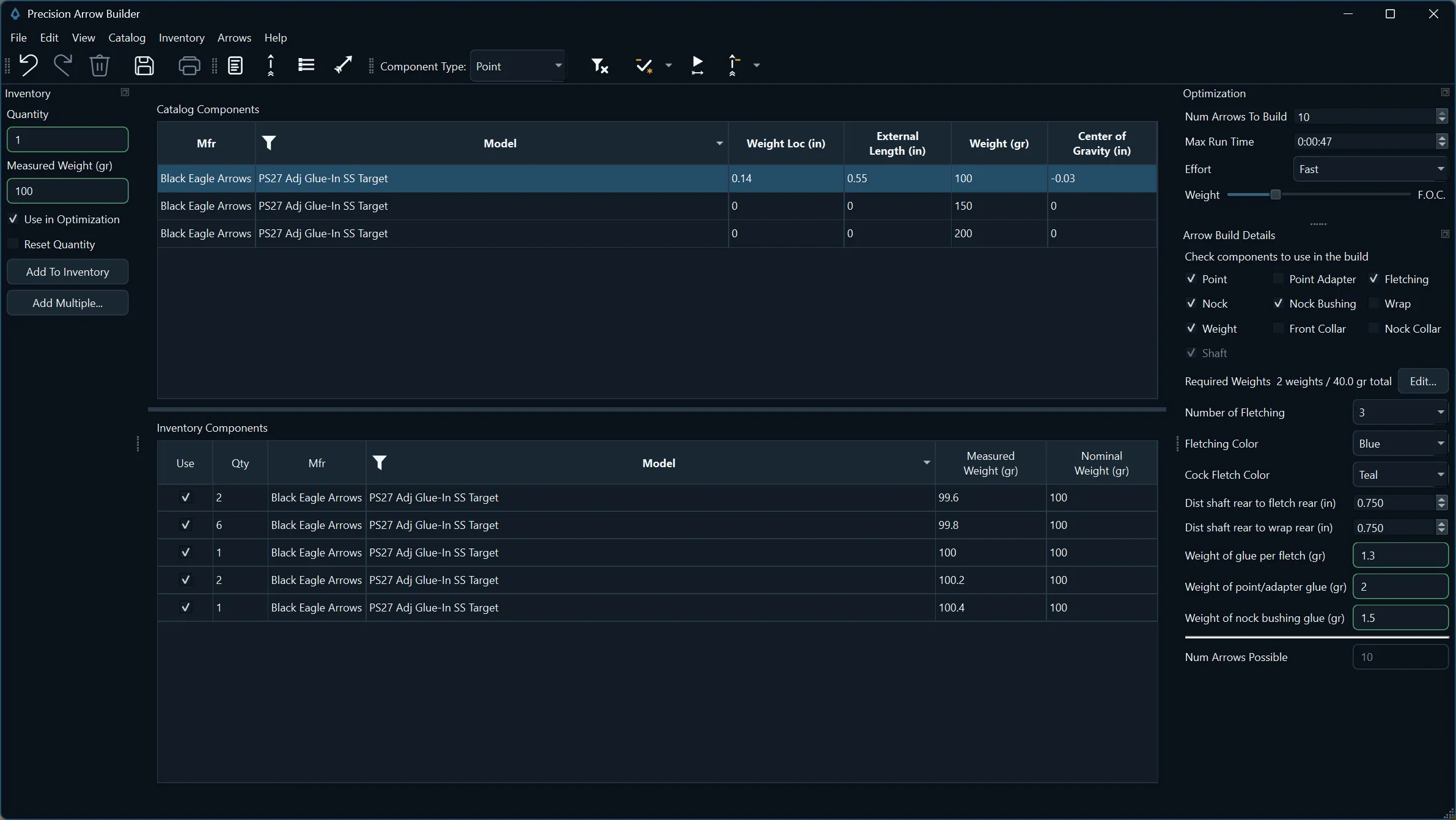
Task: Click the list lines toolbar icon
Action: click(x=306, y=65)
